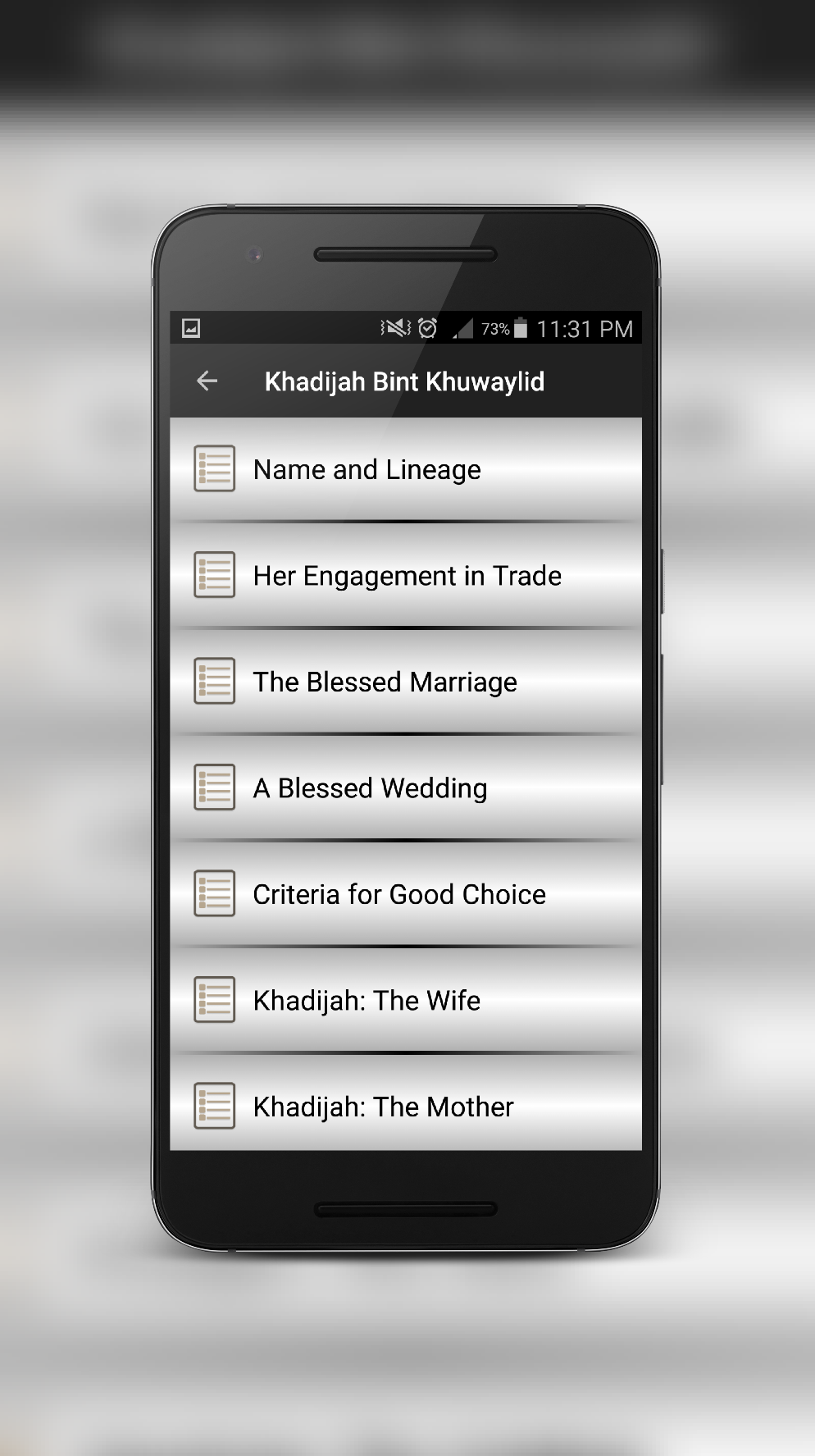Tap the vibrate mute status icon

pyautogui.click(x=396, y=328)
